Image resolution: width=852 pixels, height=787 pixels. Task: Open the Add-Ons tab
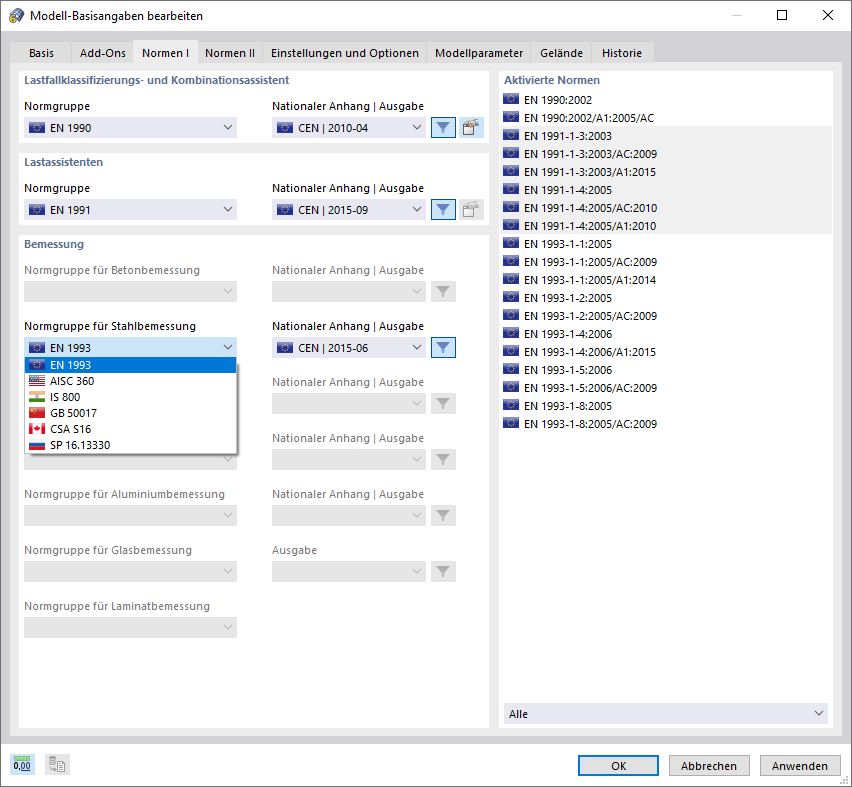coord(103,53)
